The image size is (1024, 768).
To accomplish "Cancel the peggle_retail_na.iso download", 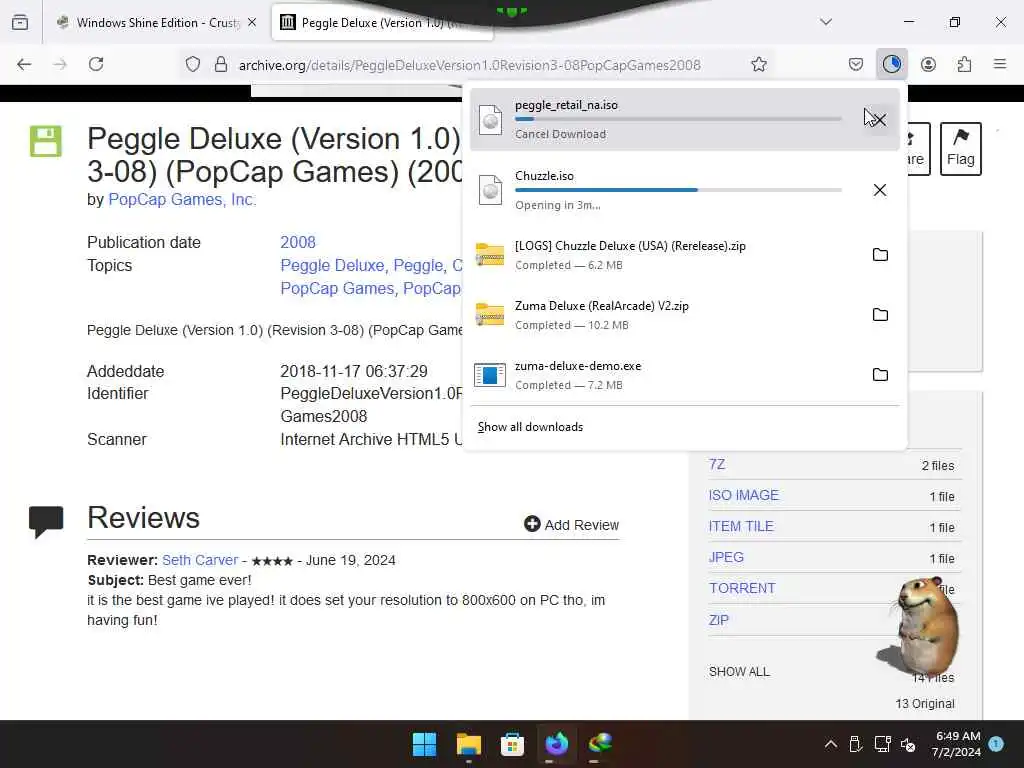I will click(880, 120).
